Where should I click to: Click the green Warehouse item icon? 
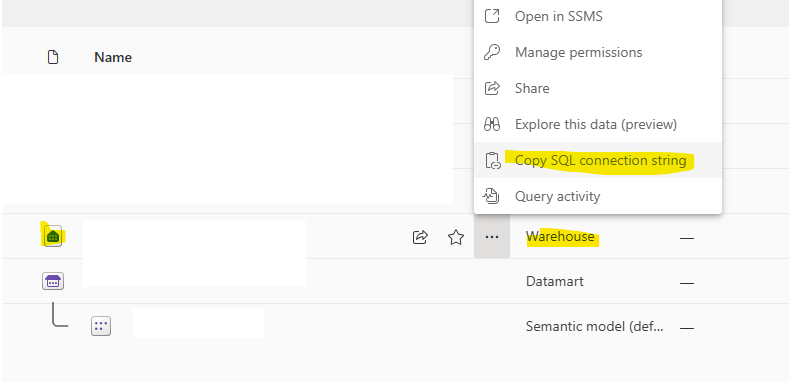pos(53,236)
